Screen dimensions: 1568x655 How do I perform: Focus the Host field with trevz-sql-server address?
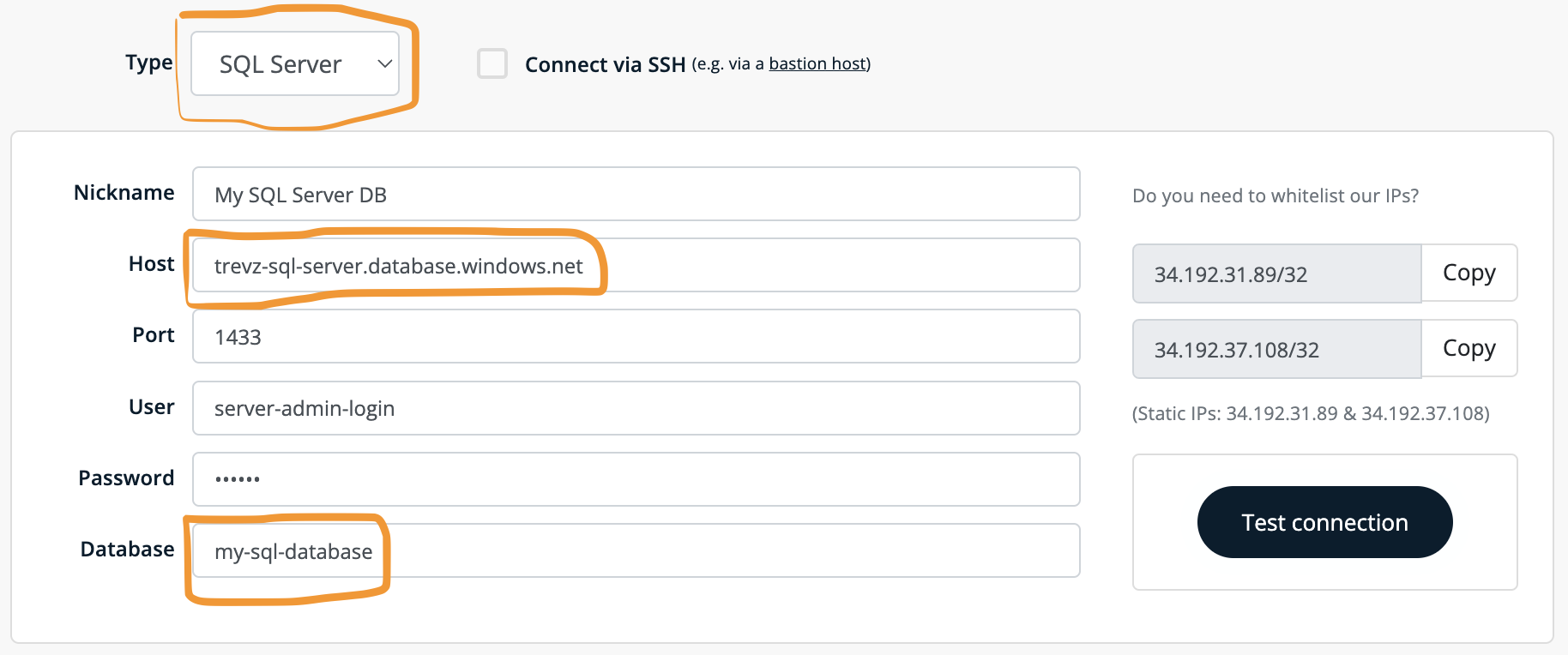636,265
